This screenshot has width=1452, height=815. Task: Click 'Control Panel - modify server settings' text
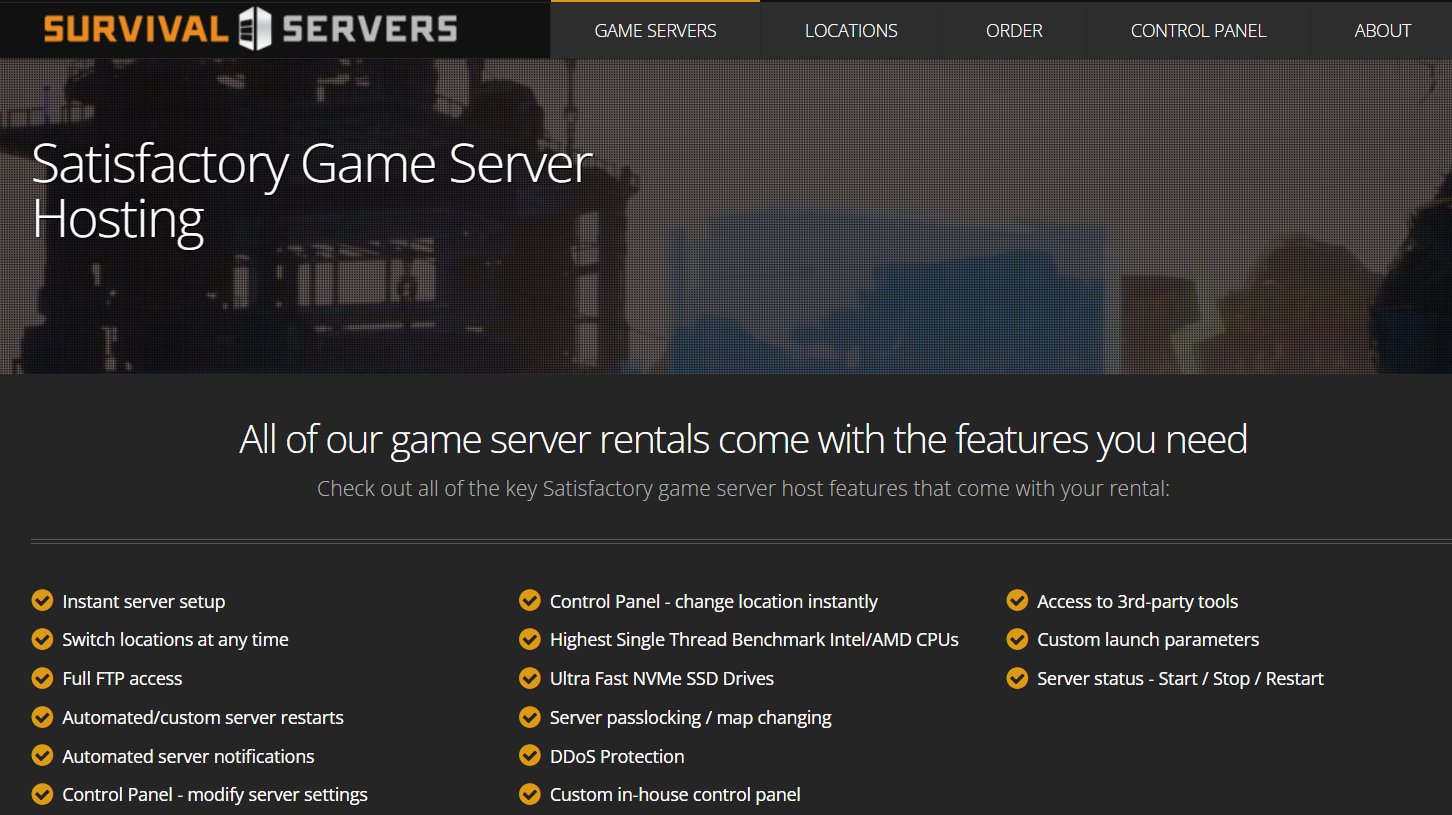click(215, 795)
